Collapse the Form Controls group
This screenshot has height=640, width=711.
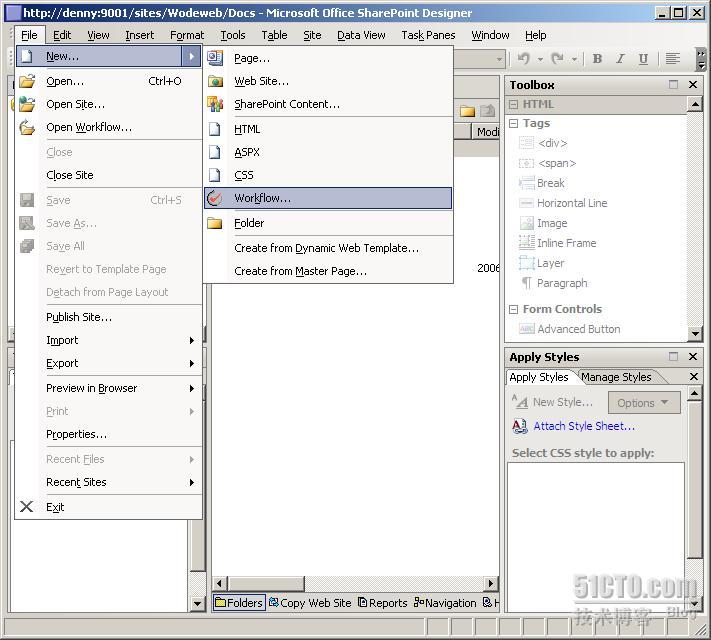pos(513,309)
